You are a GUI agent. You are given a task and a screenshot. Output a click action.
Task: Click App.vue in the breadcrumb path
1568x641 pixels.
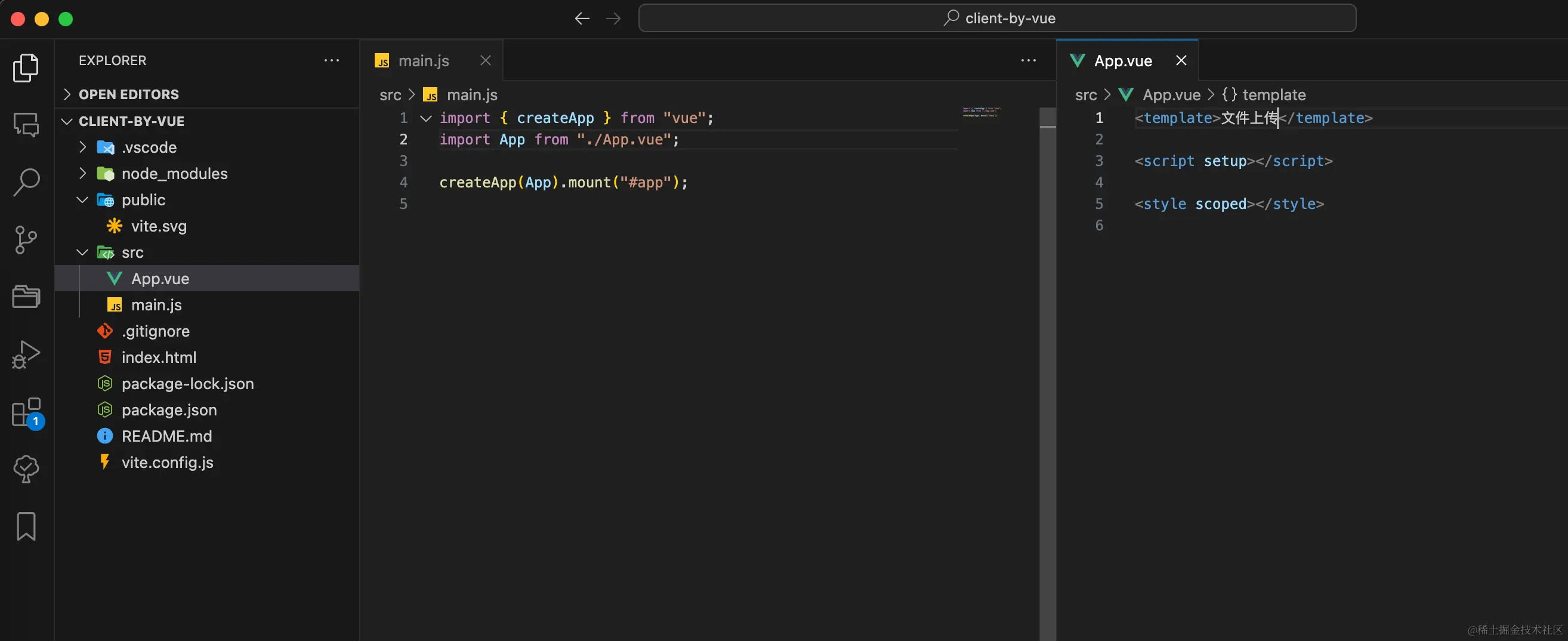point(1171,95)
